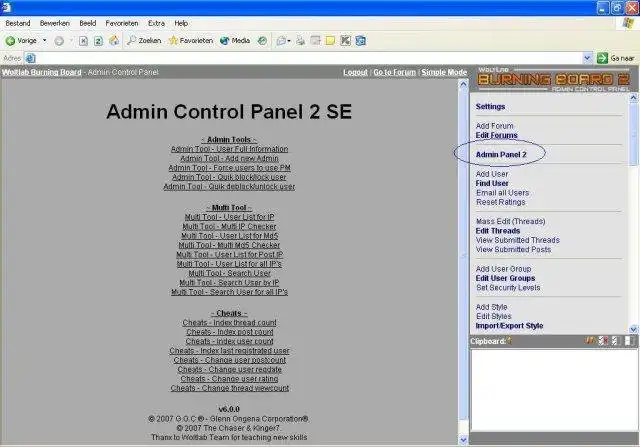This screenshot has height=447, width=640.
Task: Click the toolbar icon right of the yellow note
Action: click(345, 41)
